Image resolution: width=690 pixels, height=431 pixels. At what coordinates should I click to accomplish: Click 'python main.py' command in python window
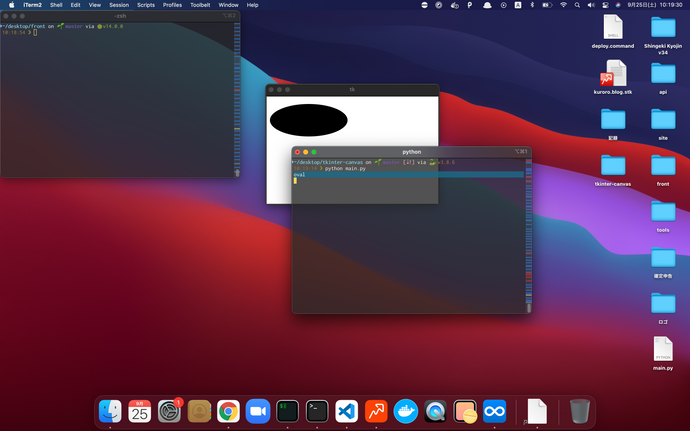point(345,168)
